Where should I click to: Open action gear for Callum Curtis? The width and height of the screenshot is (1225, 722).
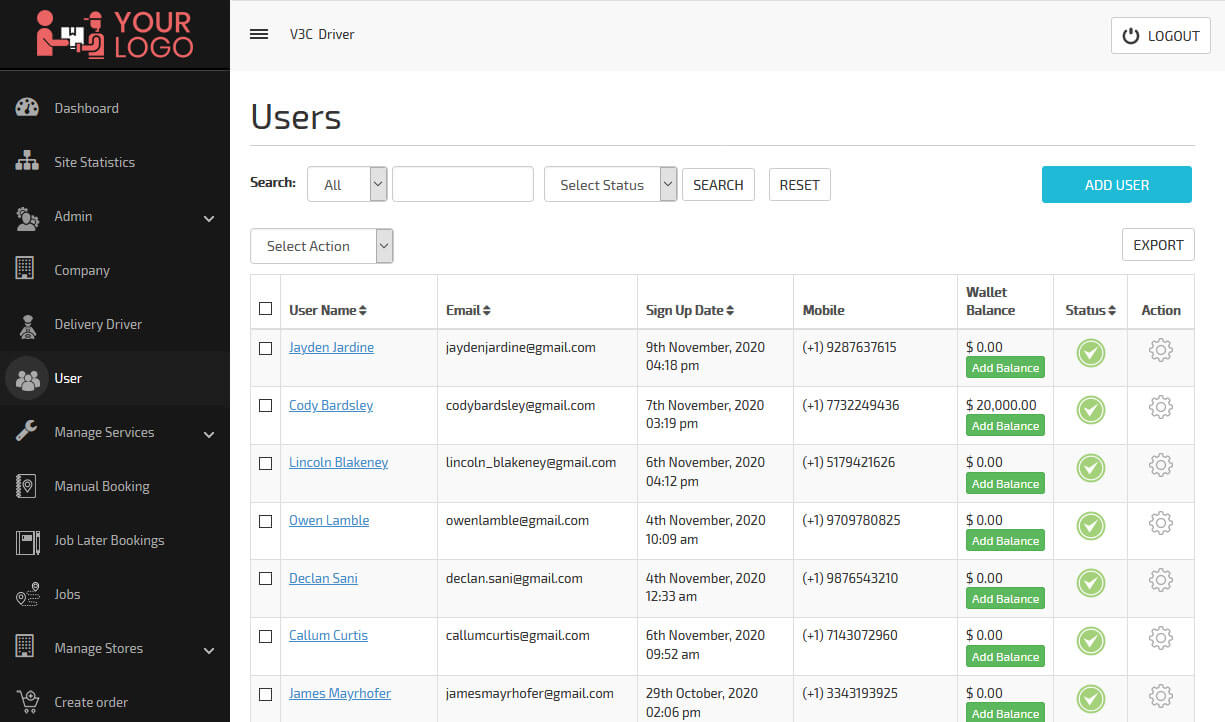1161,638
